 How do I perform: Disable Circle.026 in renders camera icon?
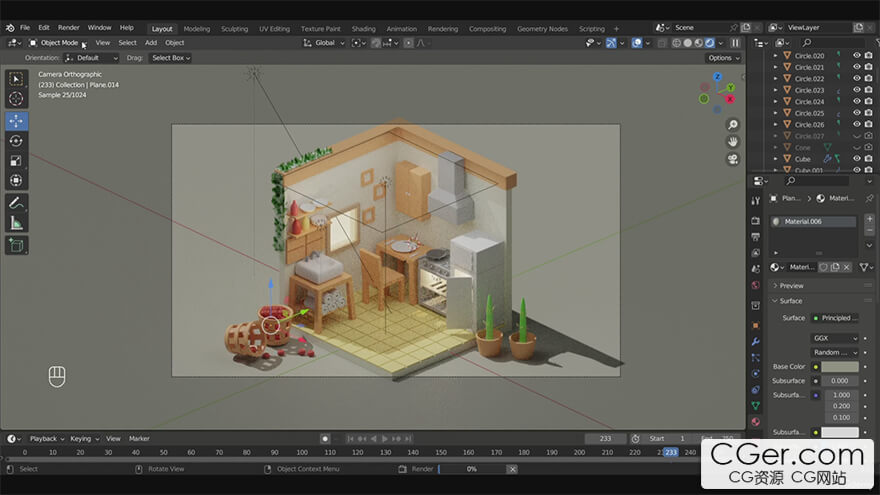pyautogui.click(x=868, y=125)
